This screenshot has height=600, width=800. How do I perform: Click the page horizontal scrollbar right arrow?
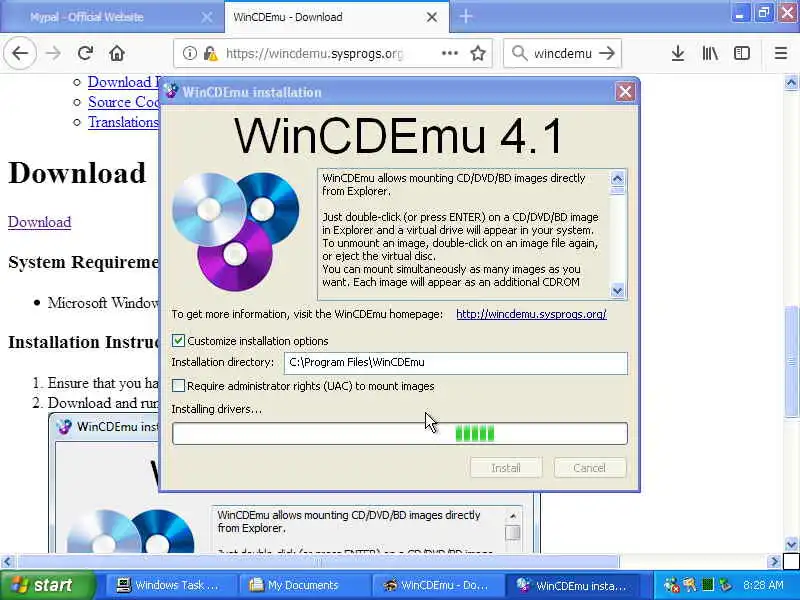pyautogui.click(x=773, y=562)
